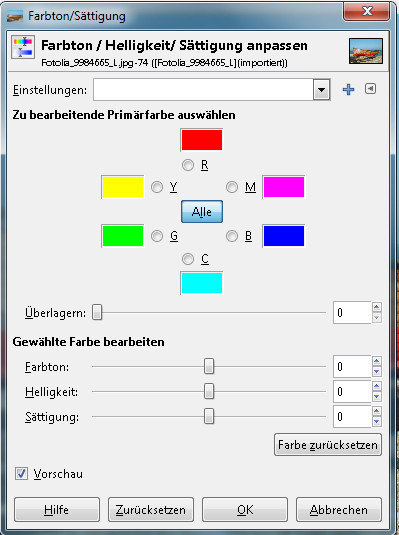Screen dimensions: 399x535
Task: Decrease Helligkeit value with down arrow
Action: 376,397
